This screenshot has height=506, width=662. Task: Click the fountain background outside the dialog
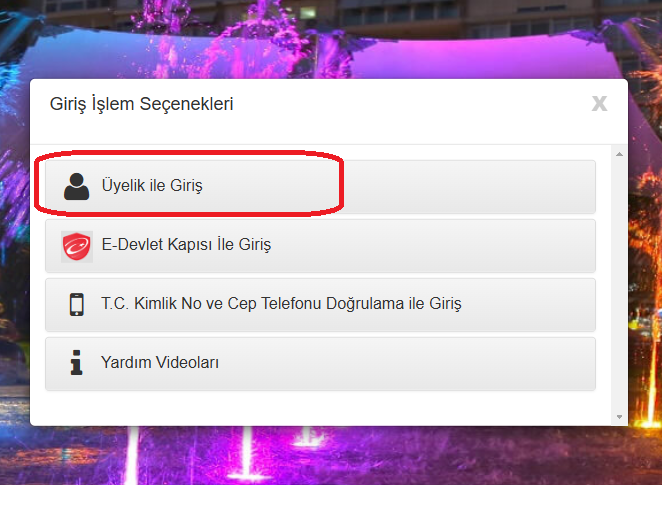point(329,458)
